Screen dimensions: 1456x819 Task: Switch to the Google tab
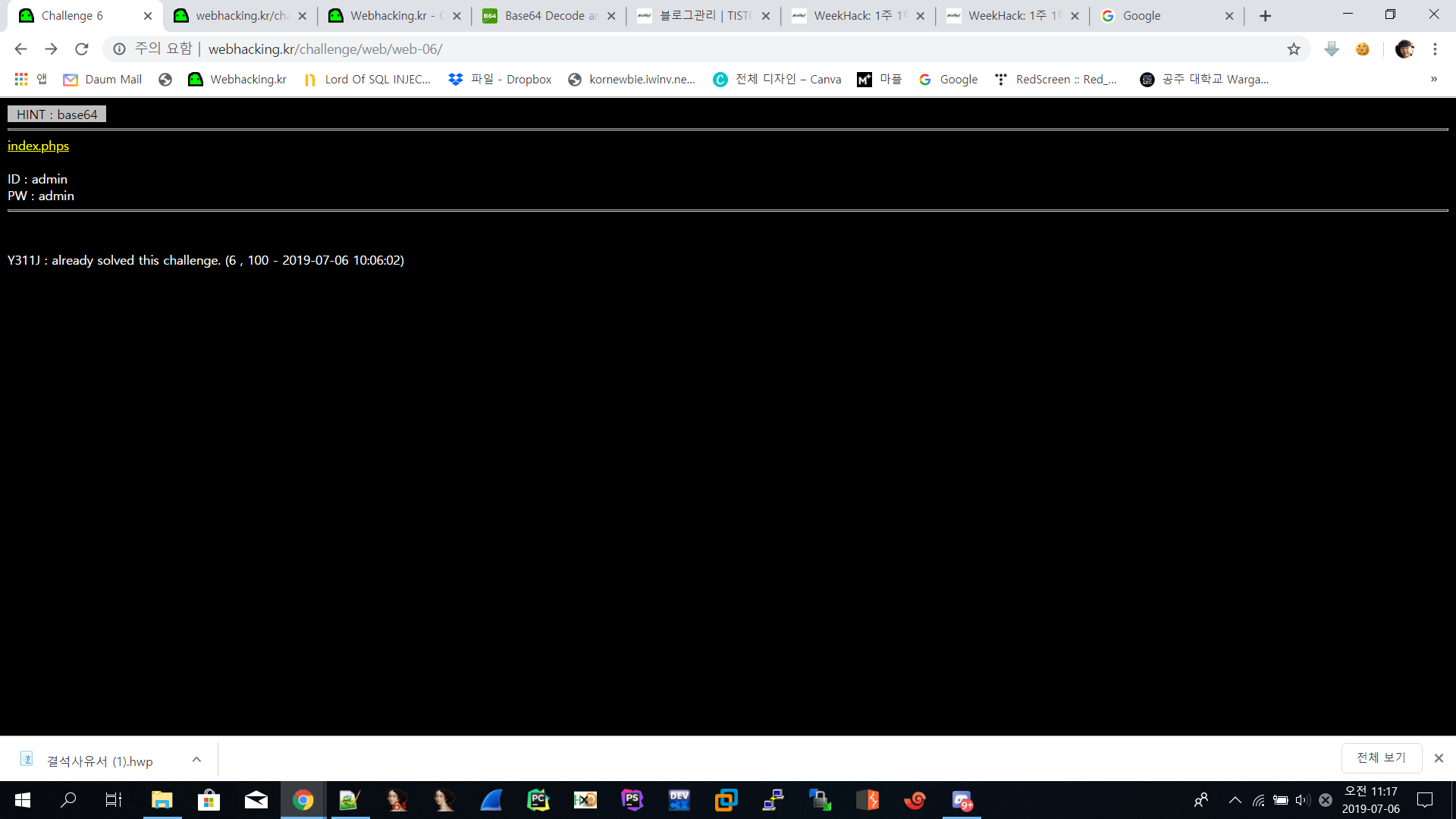click(1153, 16)
